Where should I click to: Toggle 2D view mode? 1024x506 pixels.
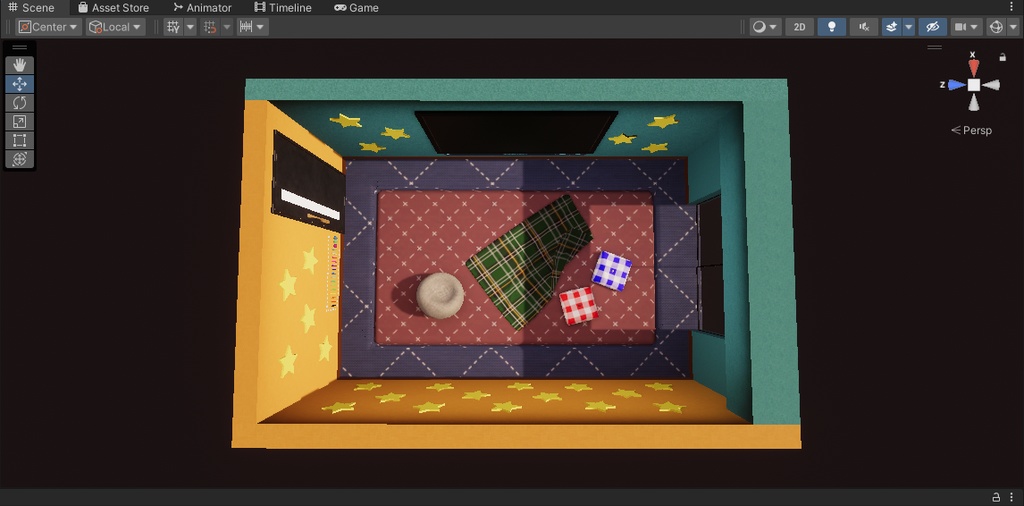[799, 27]
